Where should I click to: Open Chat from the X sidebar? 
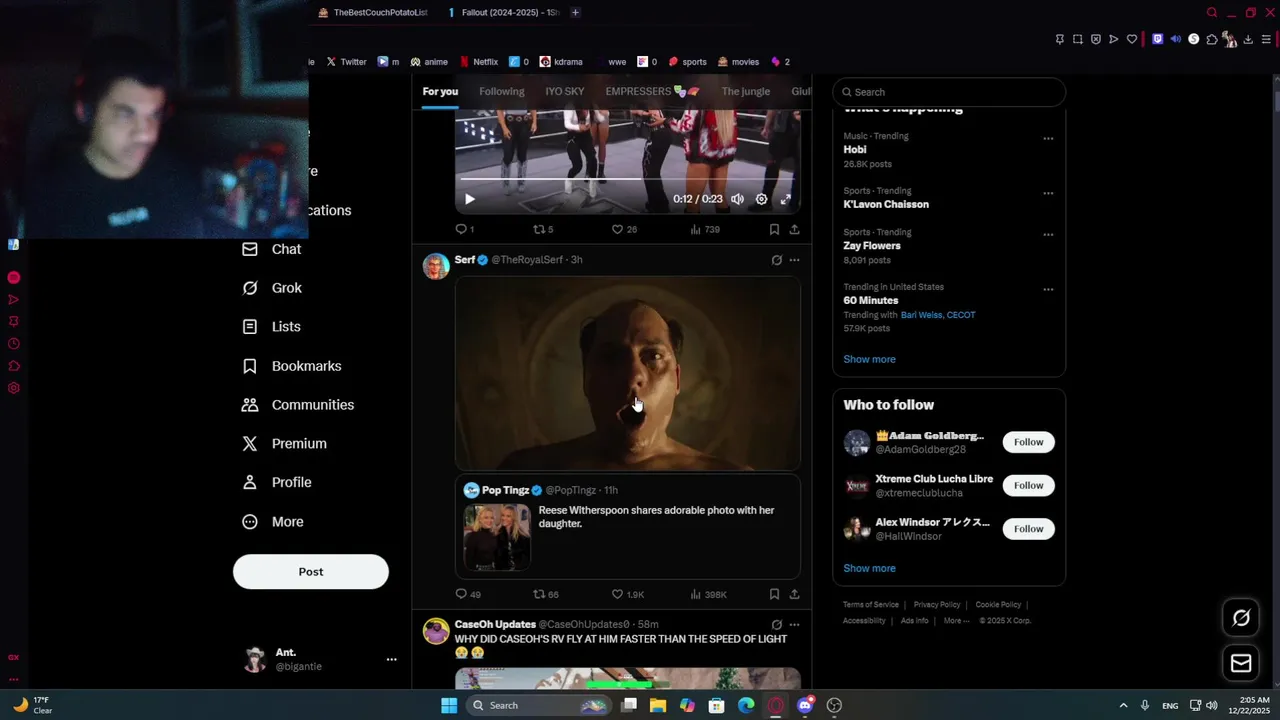point(272,249)
